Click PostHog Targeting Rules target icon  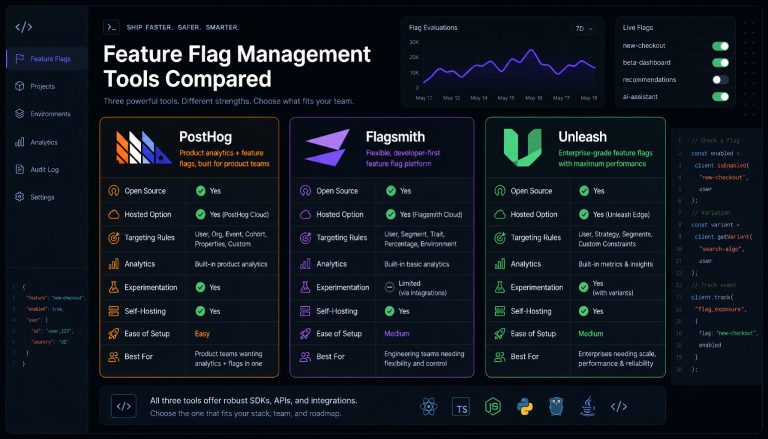point(114,238)
